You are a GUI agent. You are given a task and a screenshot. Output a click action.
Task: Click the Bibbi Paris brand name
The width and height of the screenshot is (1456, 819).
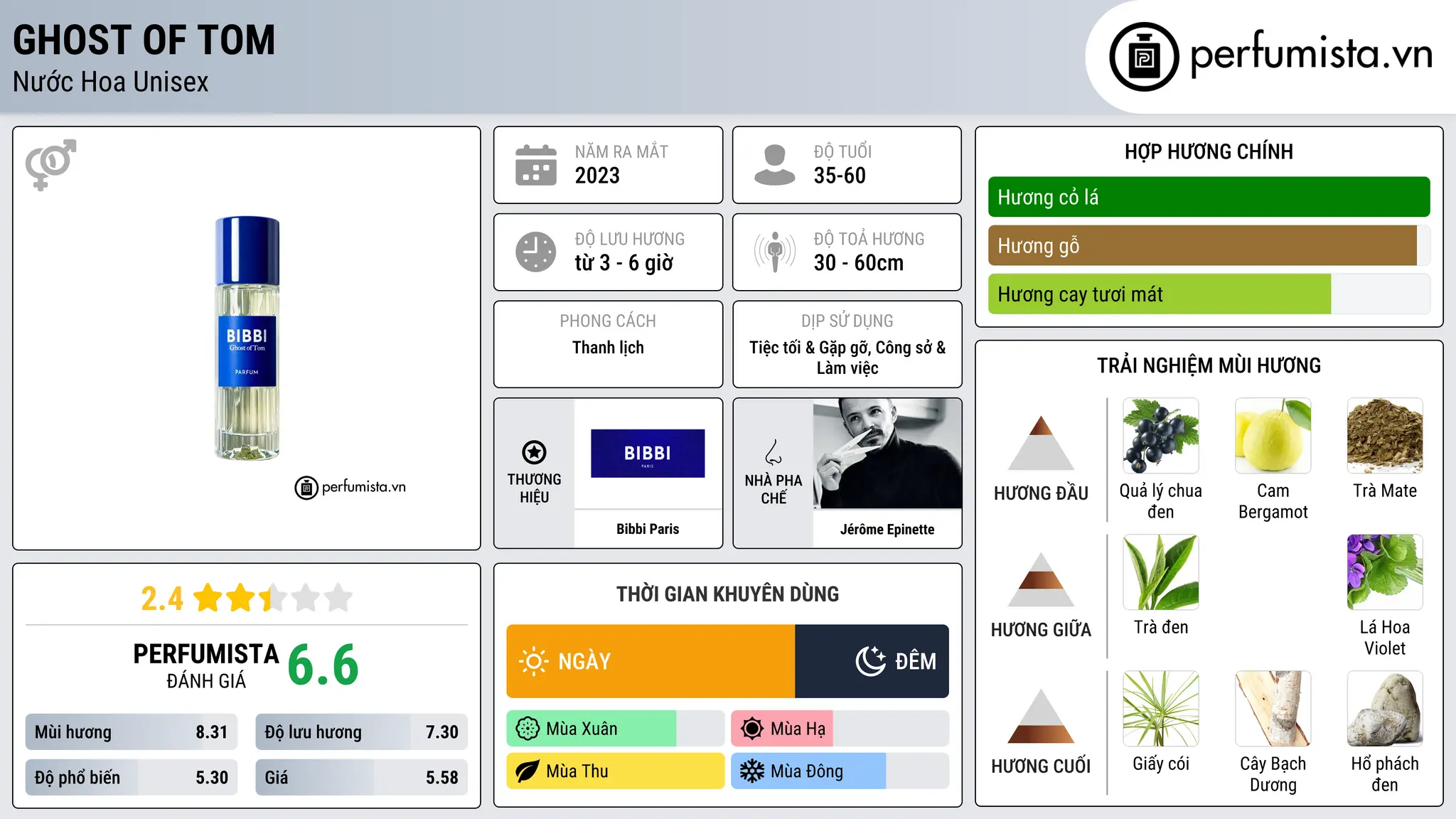click(x=648, y=529)
